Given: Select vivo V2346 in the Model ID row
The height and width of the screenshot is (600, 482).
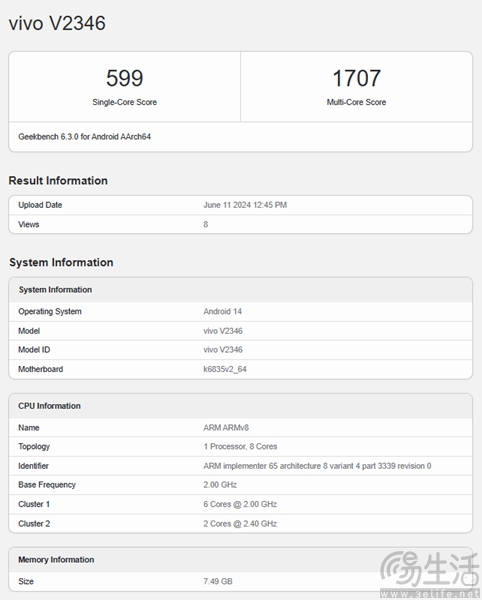Looking at the screenshot, I should 223,350.
